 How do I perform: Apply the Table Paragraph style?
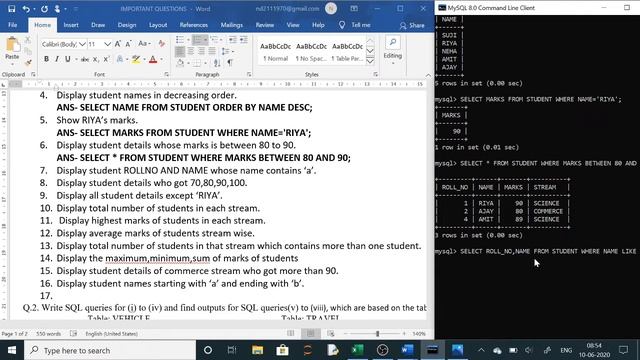[347, 51]
